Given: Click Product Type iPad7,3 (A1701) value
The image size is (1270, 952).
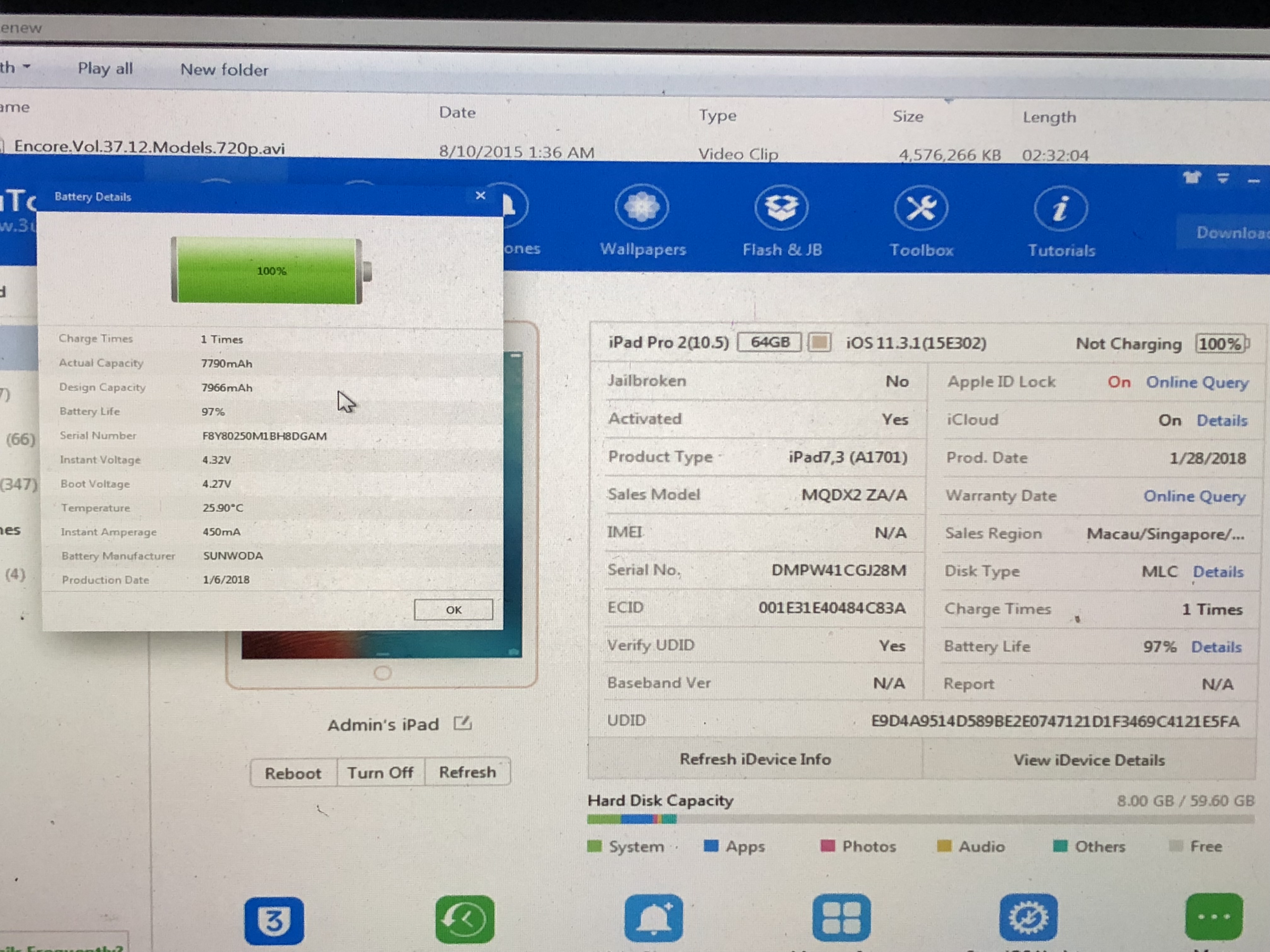Looking at the screenshot, I should pyautogui.click(x=848, y=457).
